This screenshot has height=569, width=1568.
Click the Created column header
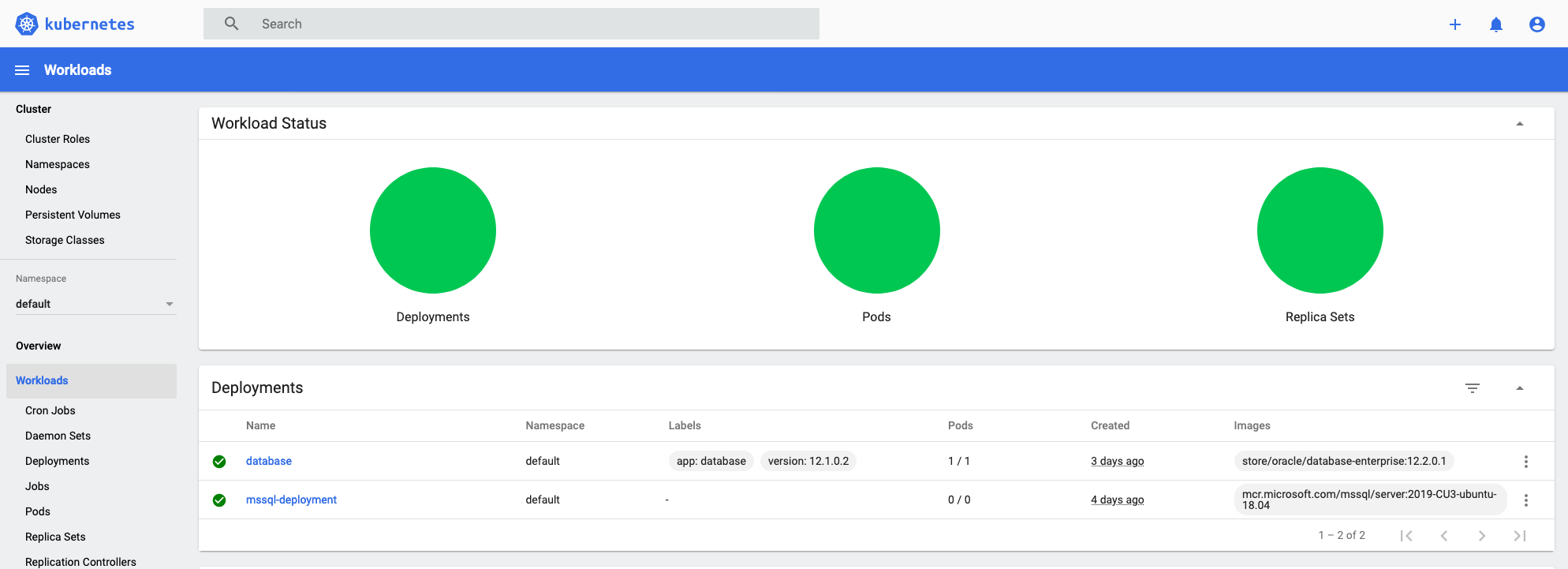[1111, 425]
